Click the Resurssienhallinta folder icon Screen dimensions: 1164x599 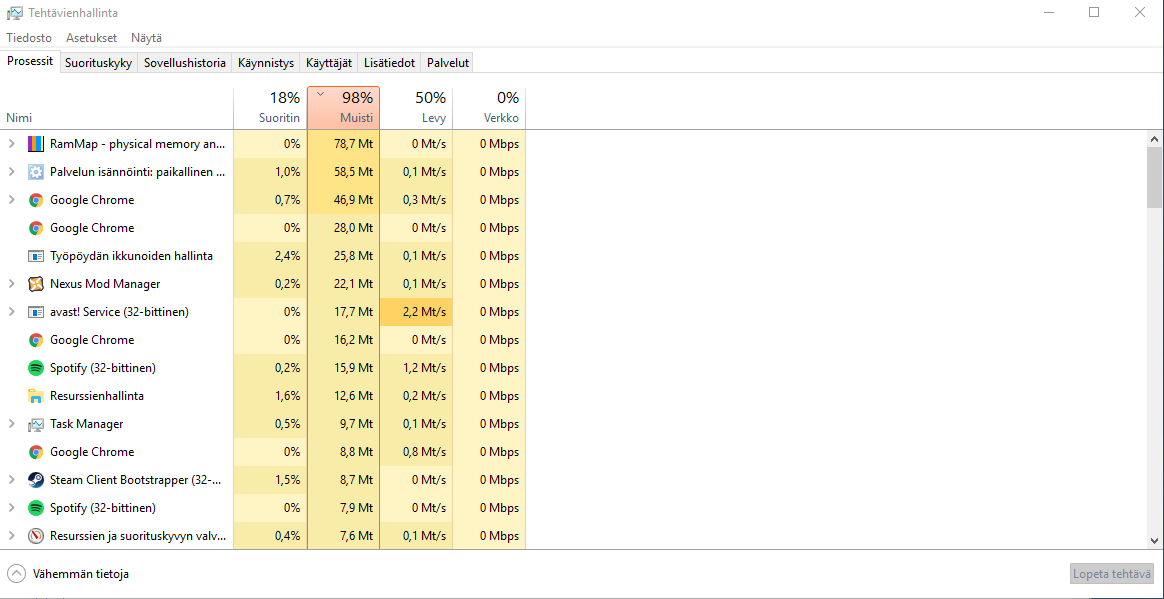(36, 396)
